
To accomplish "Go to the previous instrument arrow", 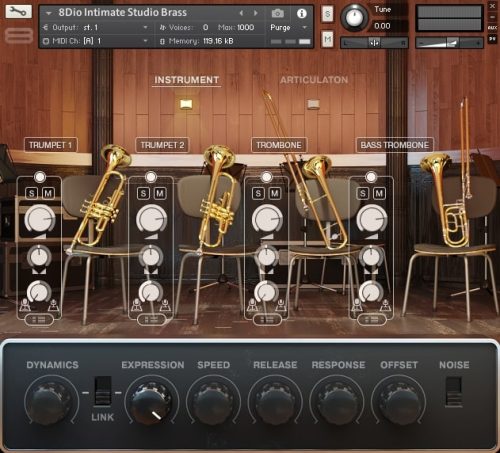I will pyautogui.click(x=241, y=13).
